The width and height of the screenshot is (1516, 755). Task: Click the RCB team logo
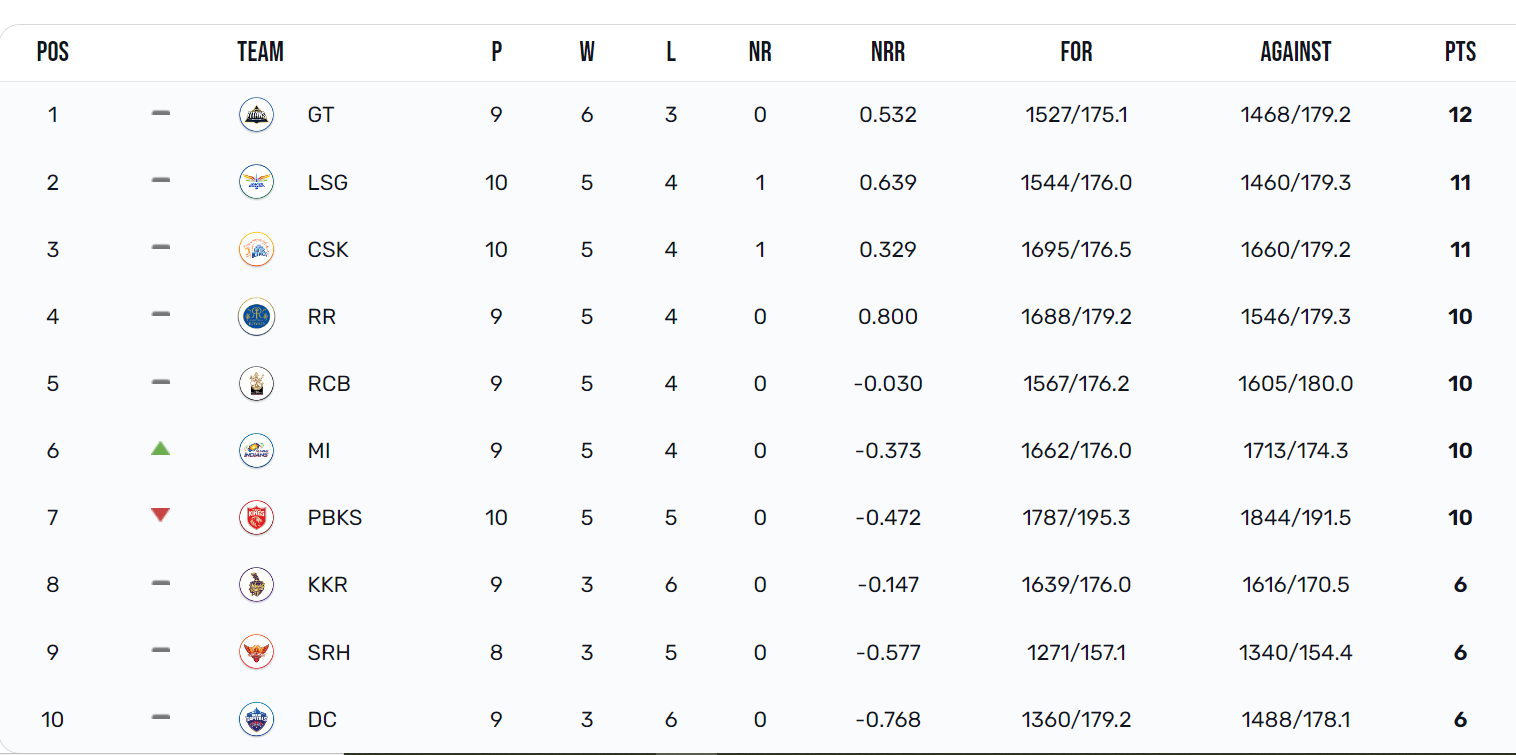pos(256,383)
